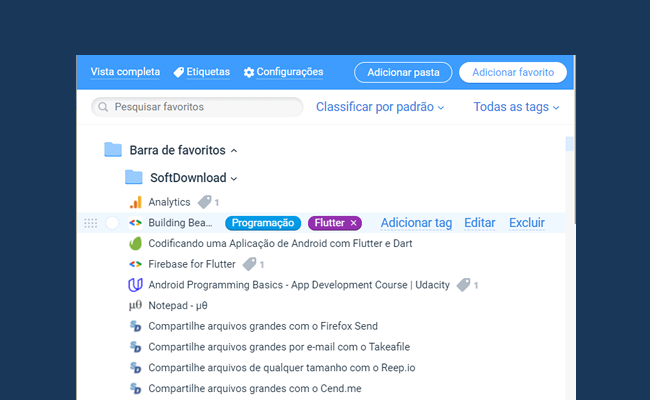Click the drag handle on Building Bea... row
The image size is (650, 400).
pyautogui.click(x=90, y=223)
